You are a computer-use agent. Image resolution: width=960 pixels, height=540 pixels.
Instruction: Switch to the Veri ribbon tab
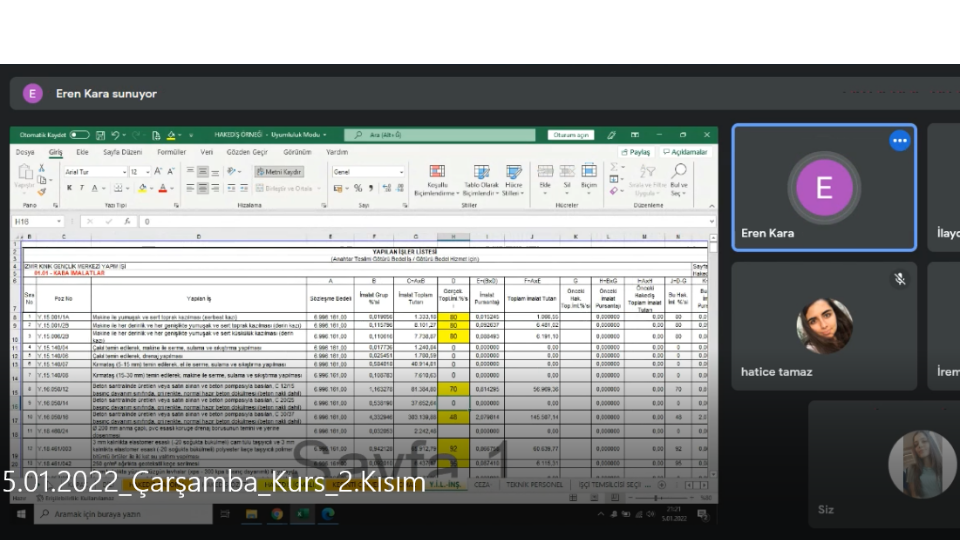click(207, 152)
